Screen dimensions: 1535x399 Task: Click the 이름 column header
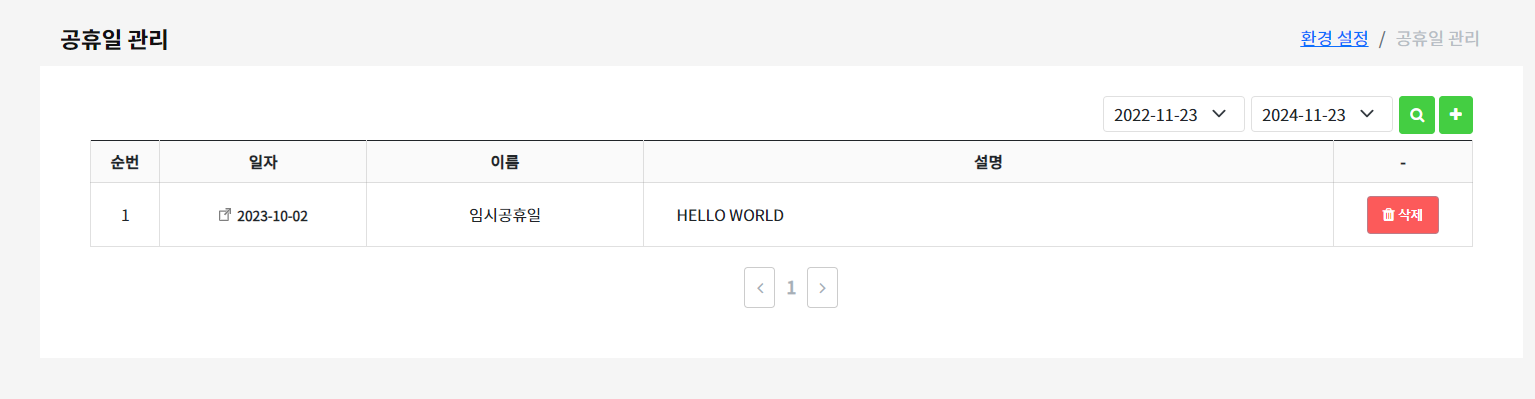(x=505, y=162)
